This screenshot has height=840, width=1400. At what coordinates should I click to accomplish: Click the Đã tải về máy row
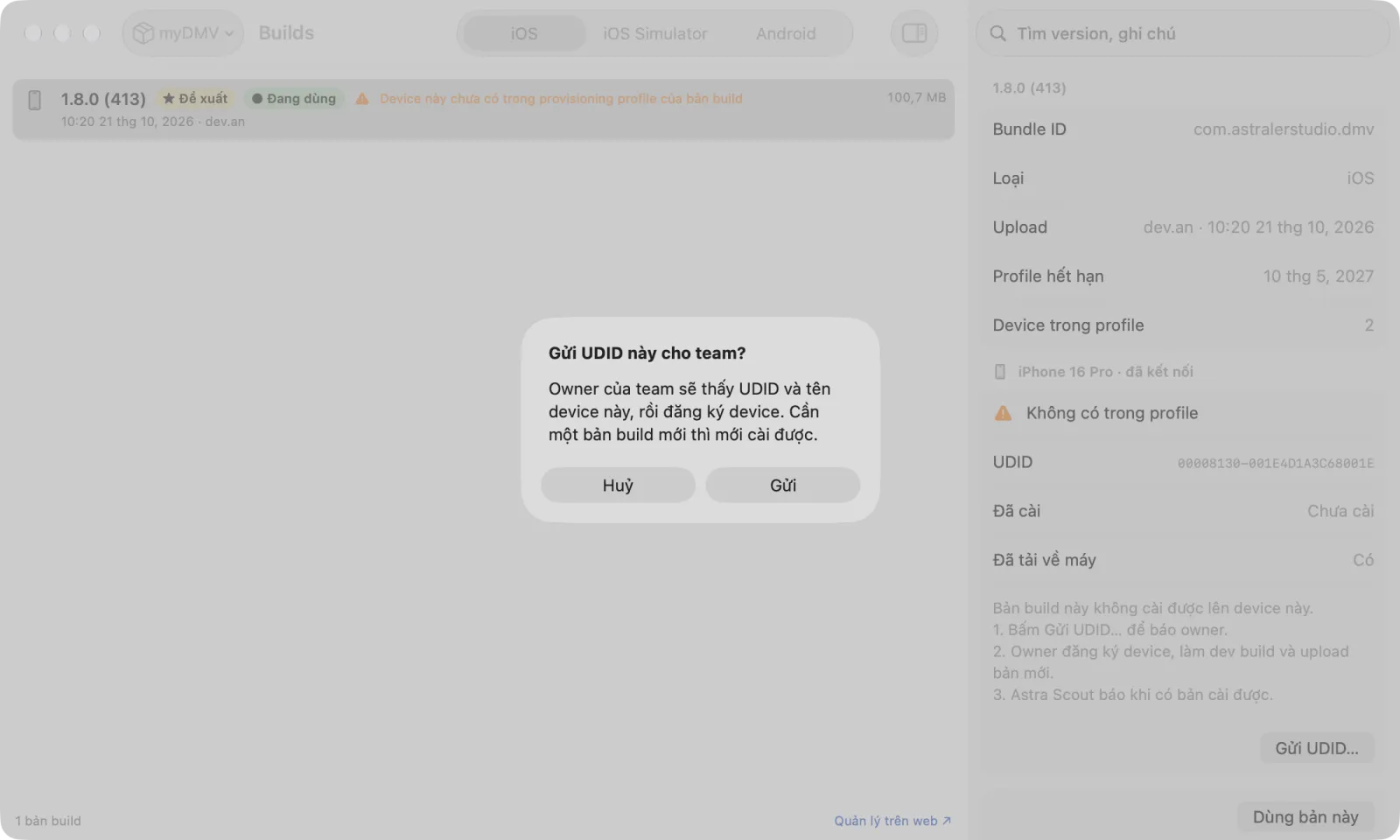[1183, 560]
